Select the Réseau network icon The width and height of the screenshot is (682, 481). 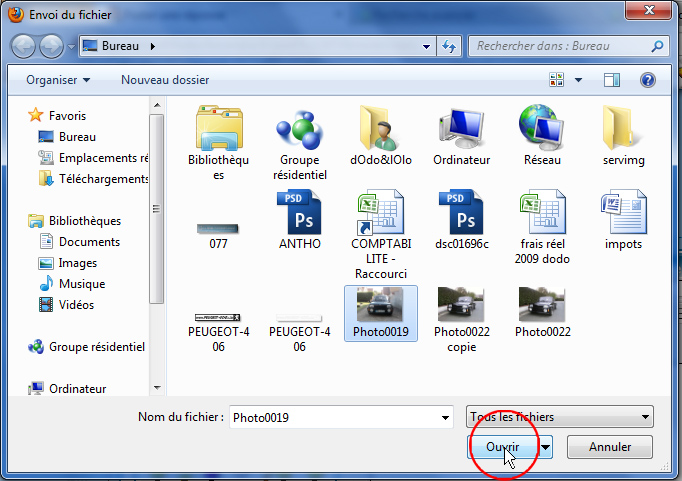pyautogui.click(x=542, y=128)
